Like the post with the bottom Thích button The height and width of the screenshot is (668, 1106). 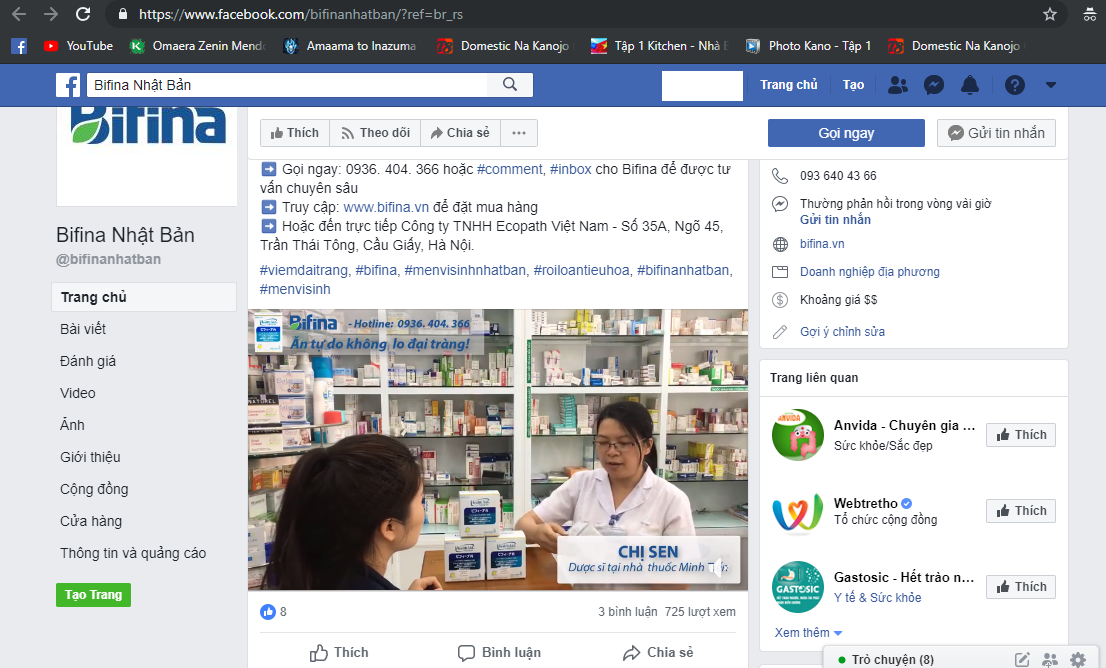[x=339, y=652]
